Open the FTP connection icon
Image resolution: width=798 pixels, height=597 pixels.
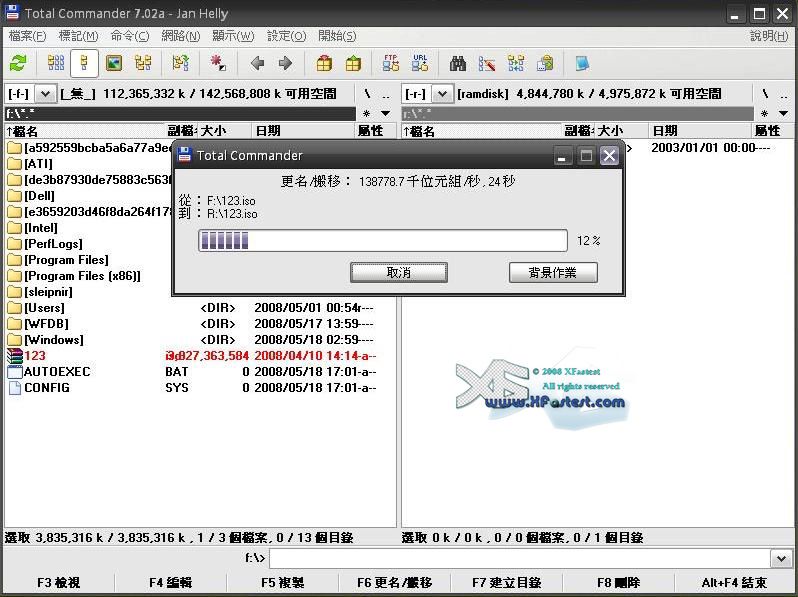click(x=391, y=63)
